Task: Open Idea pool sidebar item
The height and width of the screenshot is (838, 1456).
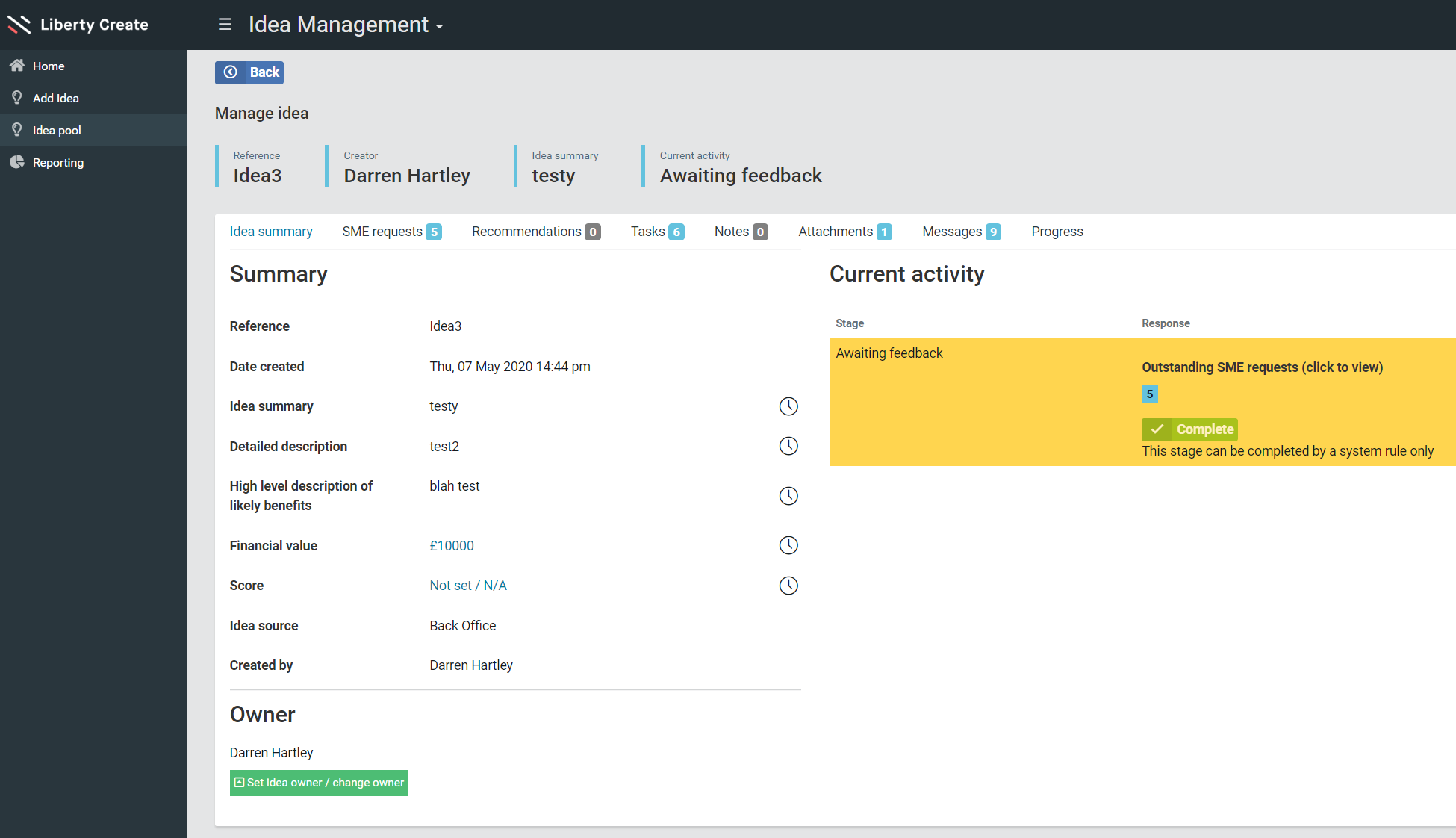Action: coord(57,130)
